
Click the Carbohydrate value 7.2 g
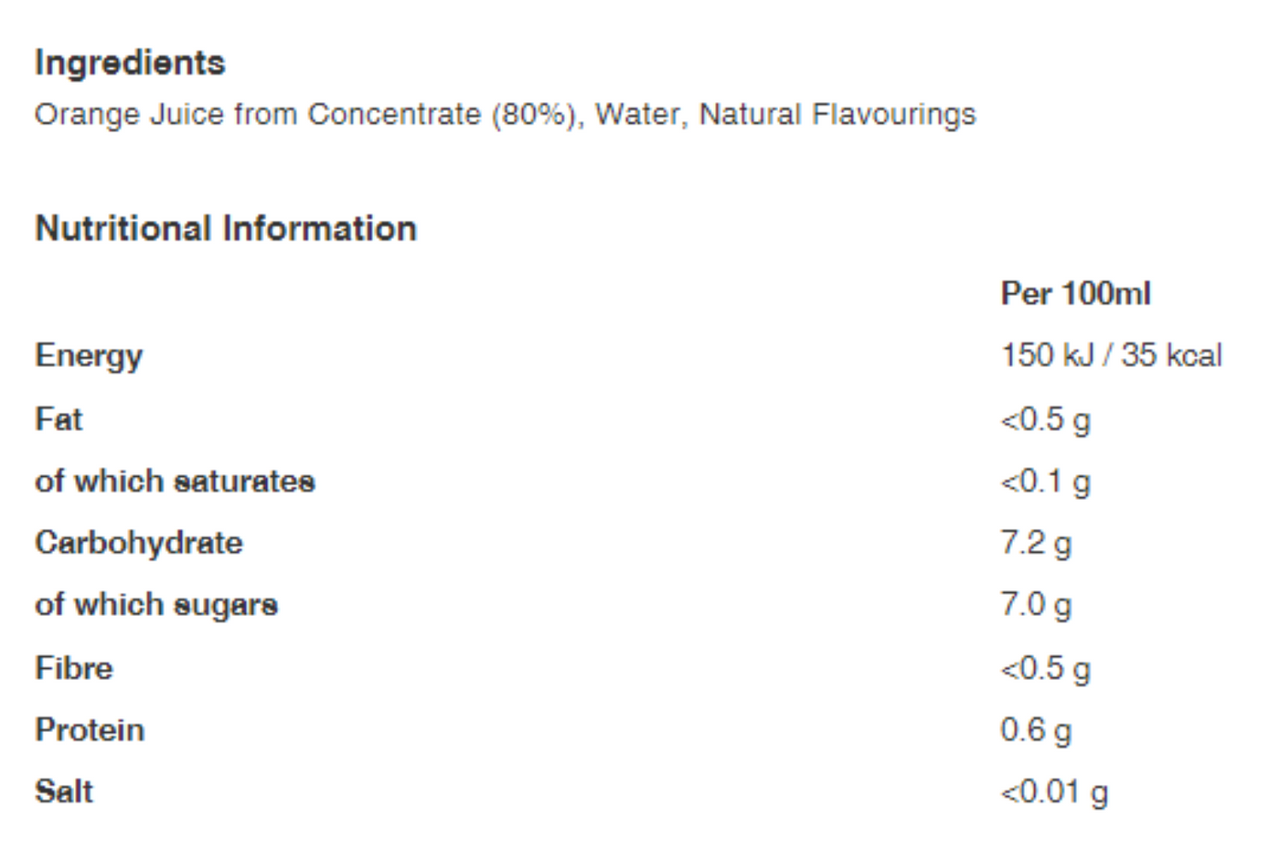click(1036, 544)
